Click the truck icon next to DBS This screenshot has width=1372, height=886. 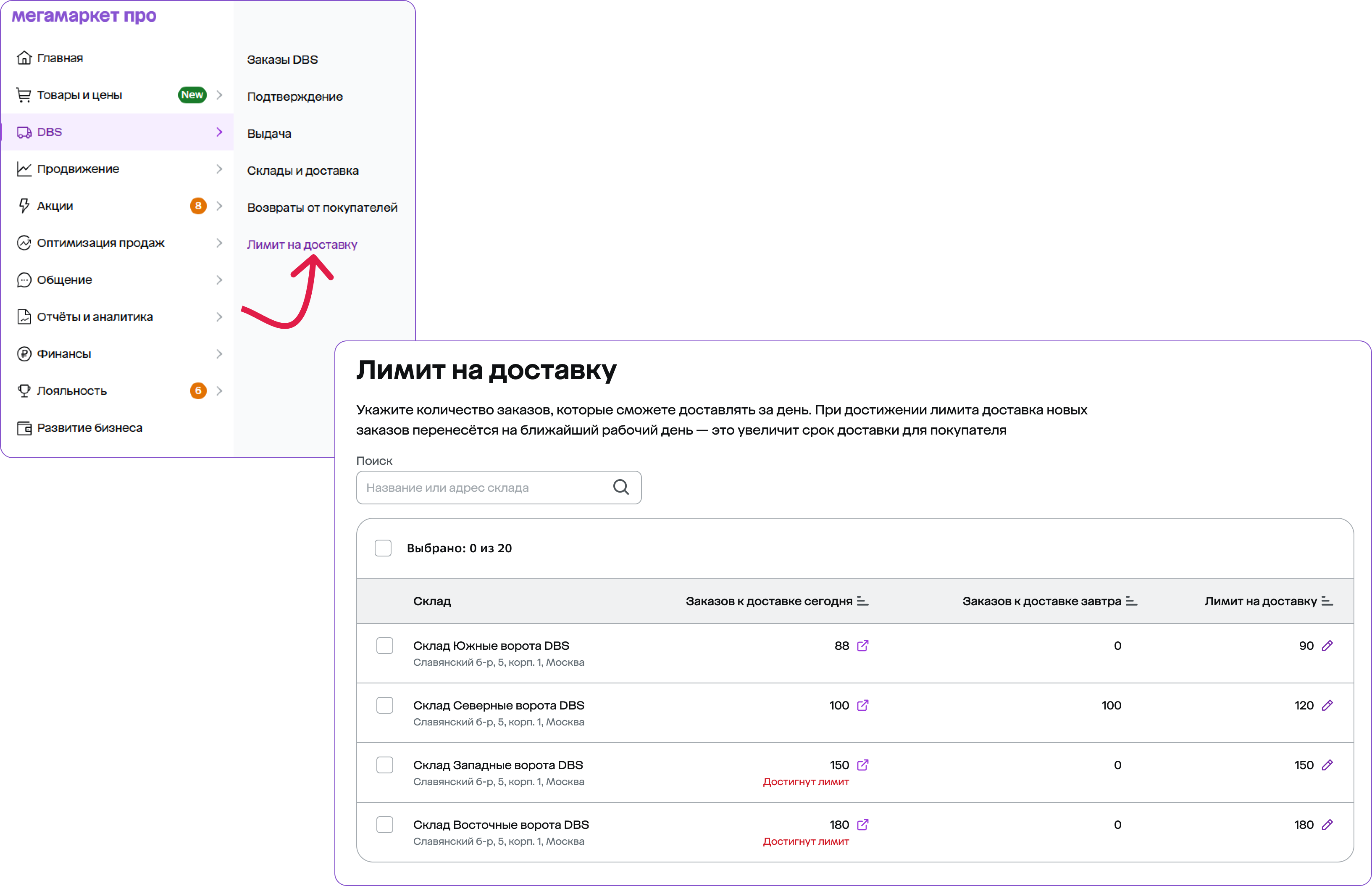pos(24,132)
